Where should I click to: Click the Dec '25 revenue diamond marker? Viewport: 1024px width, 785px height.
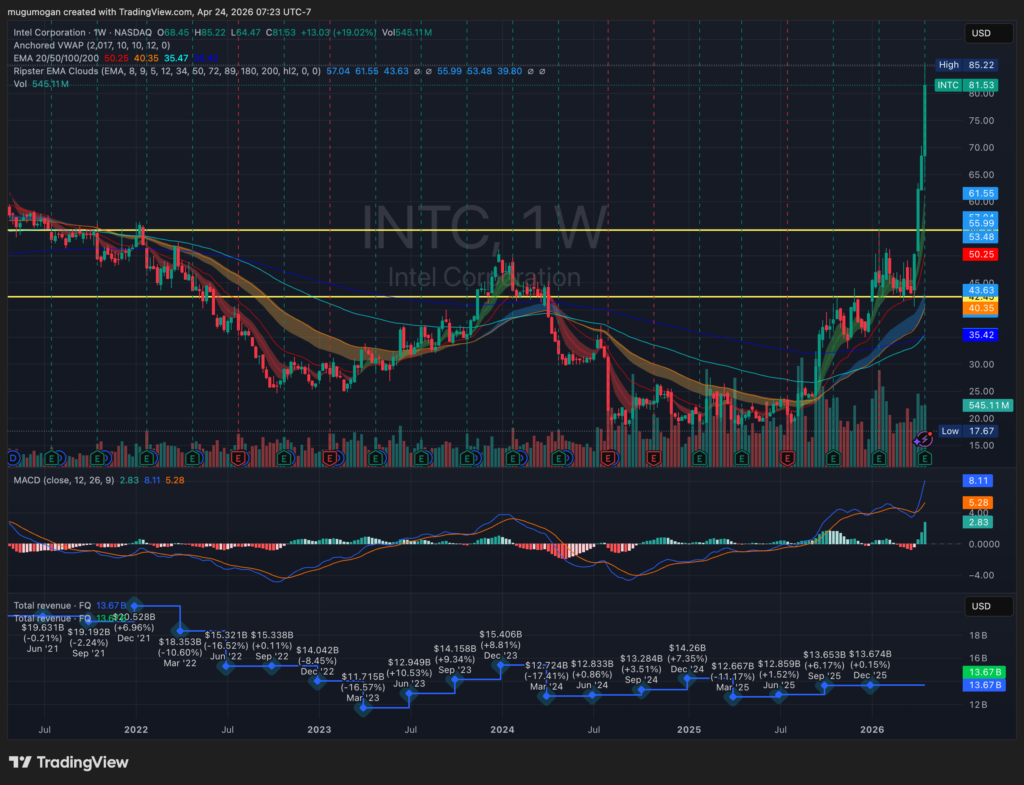(x=870, y=684)
